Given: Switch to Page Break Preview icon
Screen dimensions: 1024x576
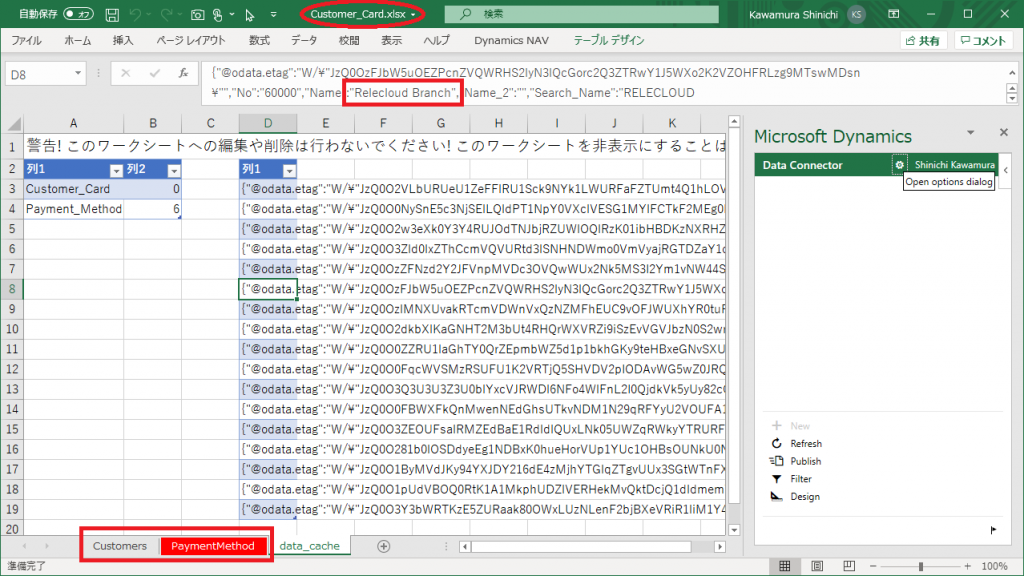Looking at the screenshot, I should pyautogui.click(x=848, y=566).
